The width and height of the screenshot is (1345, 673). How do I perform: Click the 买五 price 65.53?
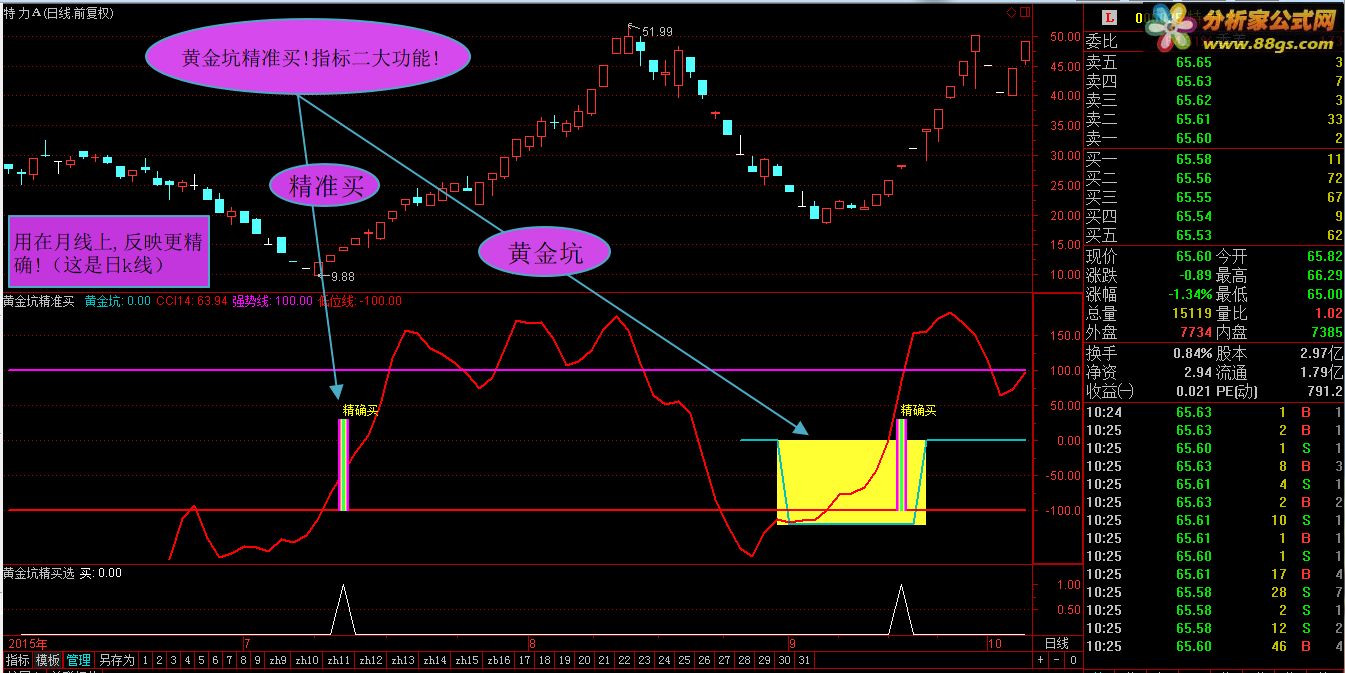[x=1193, y=235]
